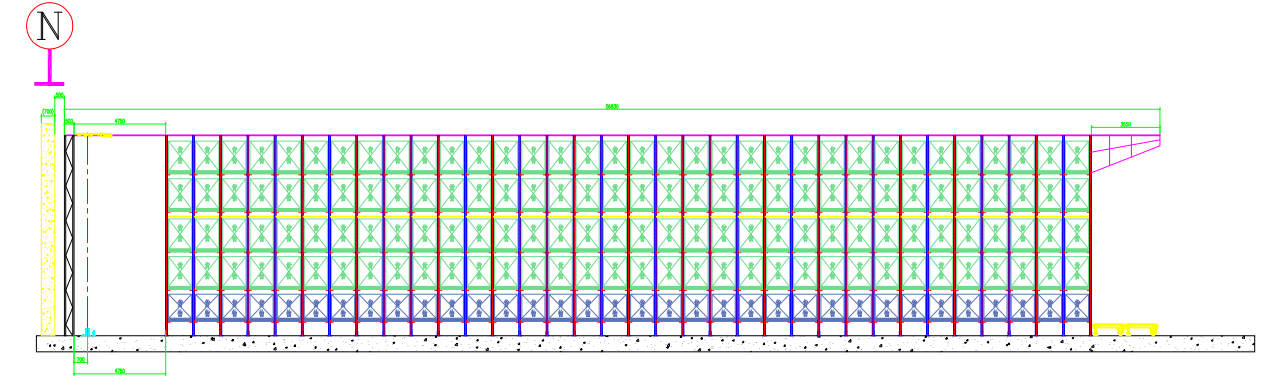Screen dimensions: 1273x390
Task: Select the small cyan marker at floor
Action: tap(90, 331)
